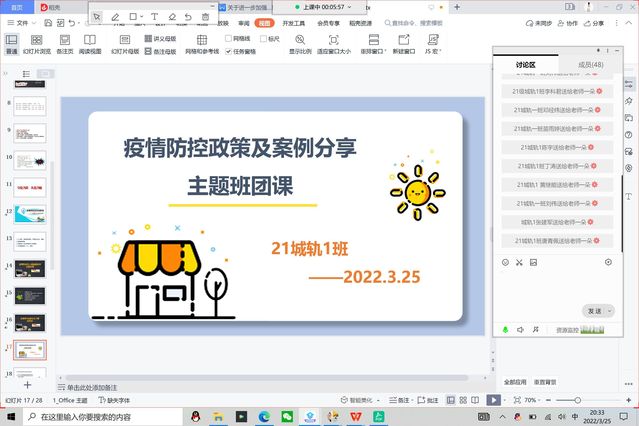Select the eraser annotation tool
This screenshot has width=639, height=426.
172,17
